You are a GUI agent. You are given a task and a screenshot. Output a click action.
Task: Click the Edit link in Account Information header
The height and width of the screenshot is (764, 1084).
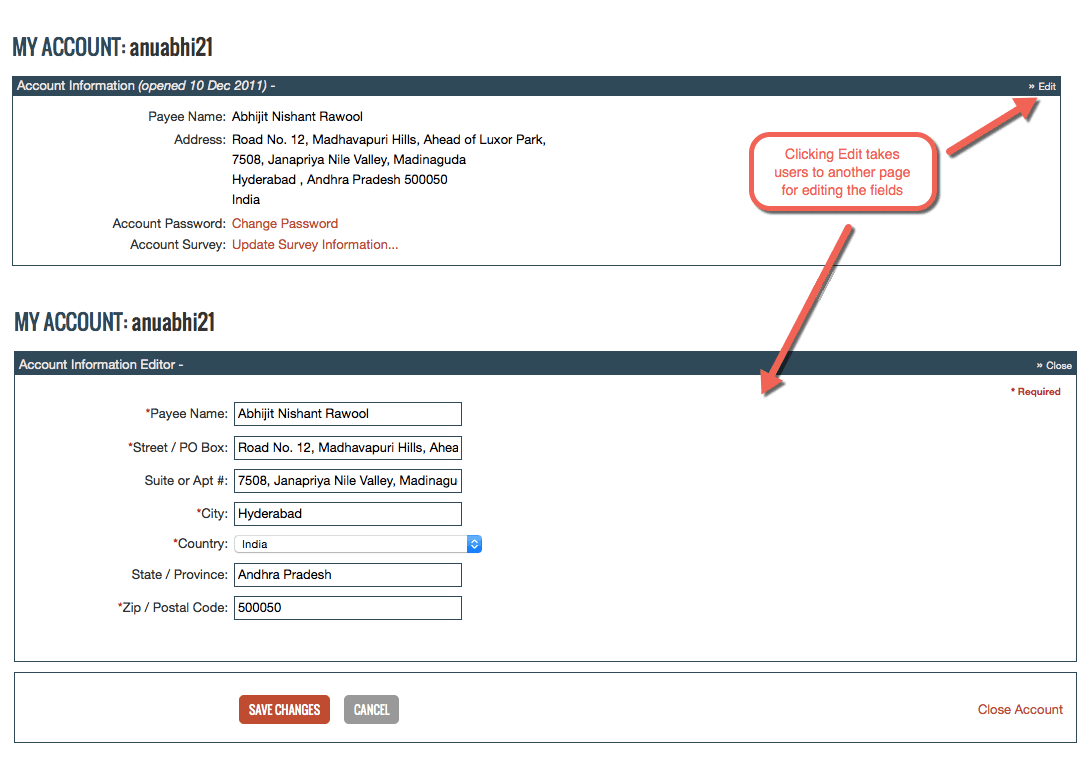pos(1042,86)
